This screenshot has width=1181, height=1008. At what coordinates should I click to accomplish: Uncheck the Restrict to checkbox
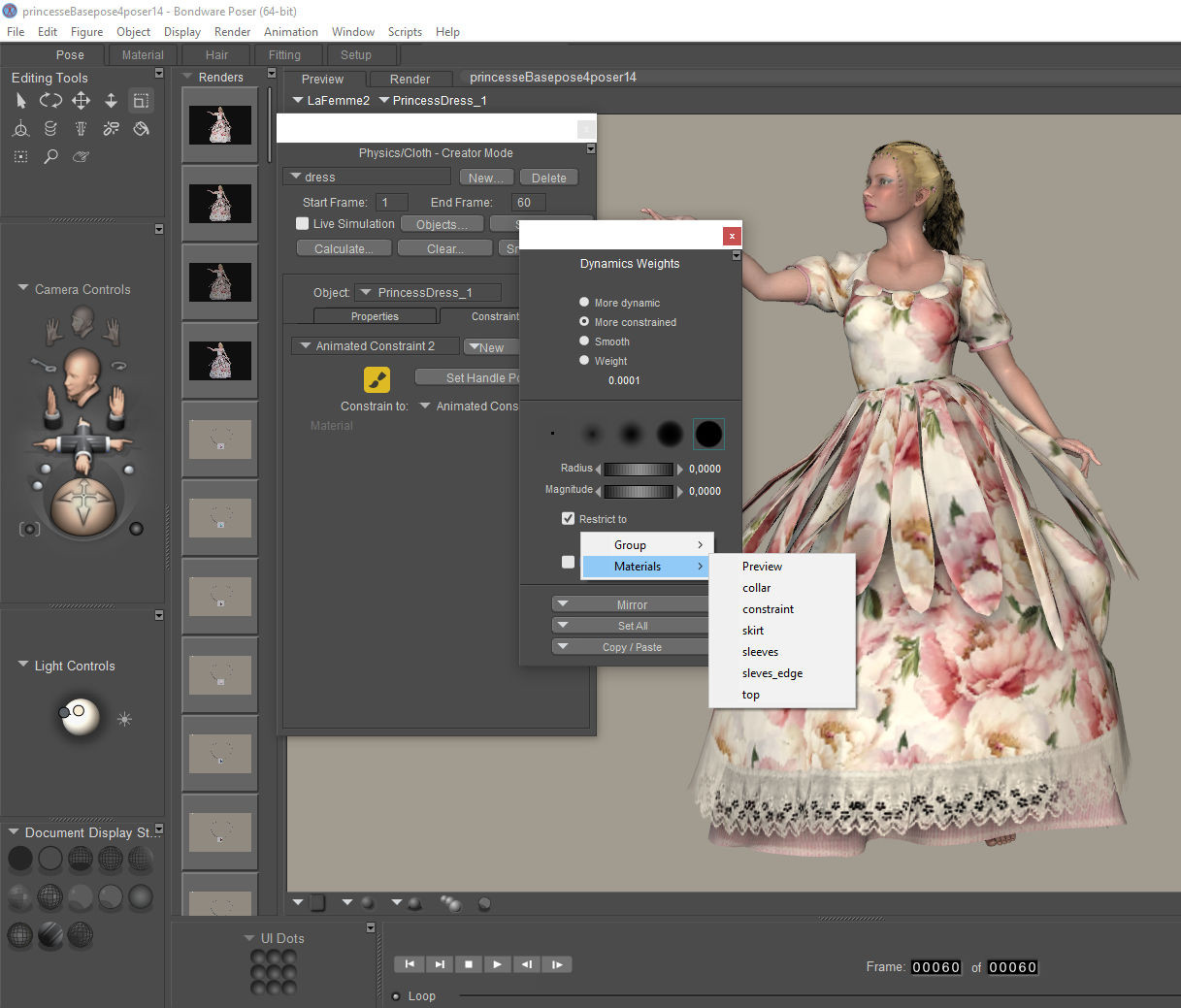568,518
